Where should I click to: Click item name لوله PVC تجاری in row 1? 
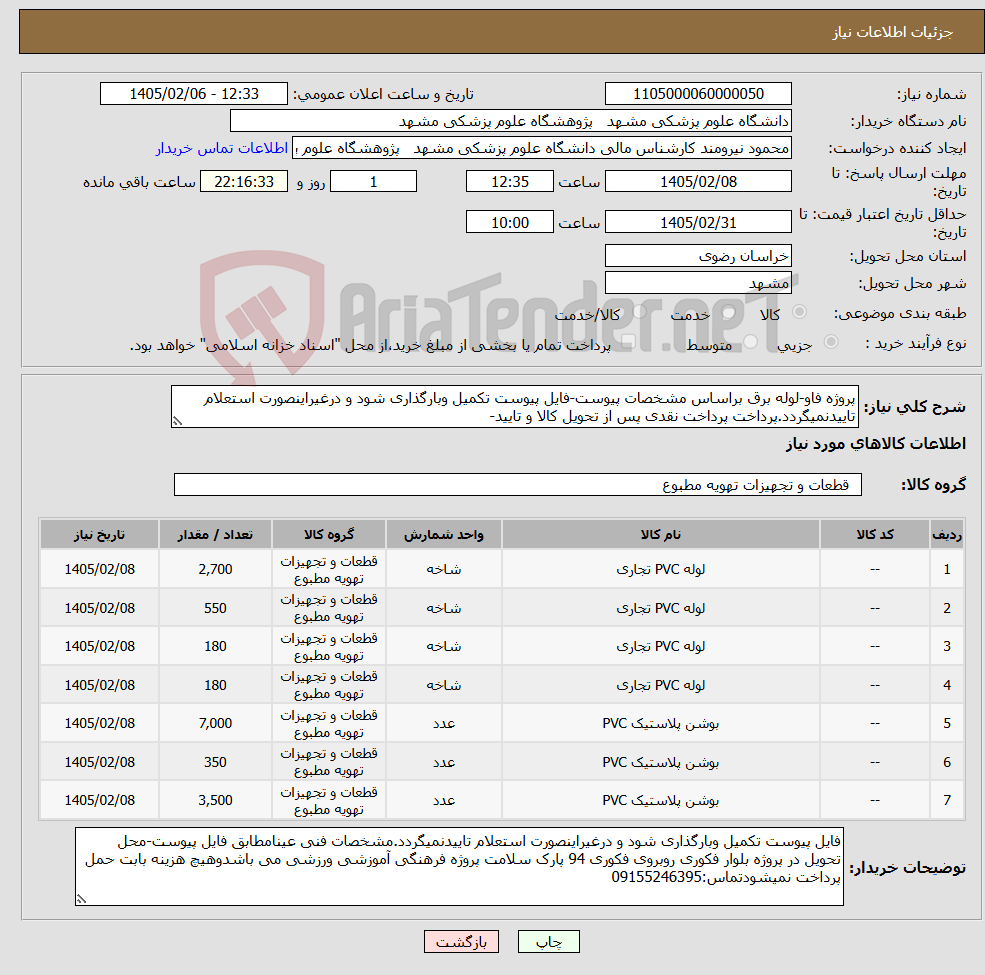point(660,569)
